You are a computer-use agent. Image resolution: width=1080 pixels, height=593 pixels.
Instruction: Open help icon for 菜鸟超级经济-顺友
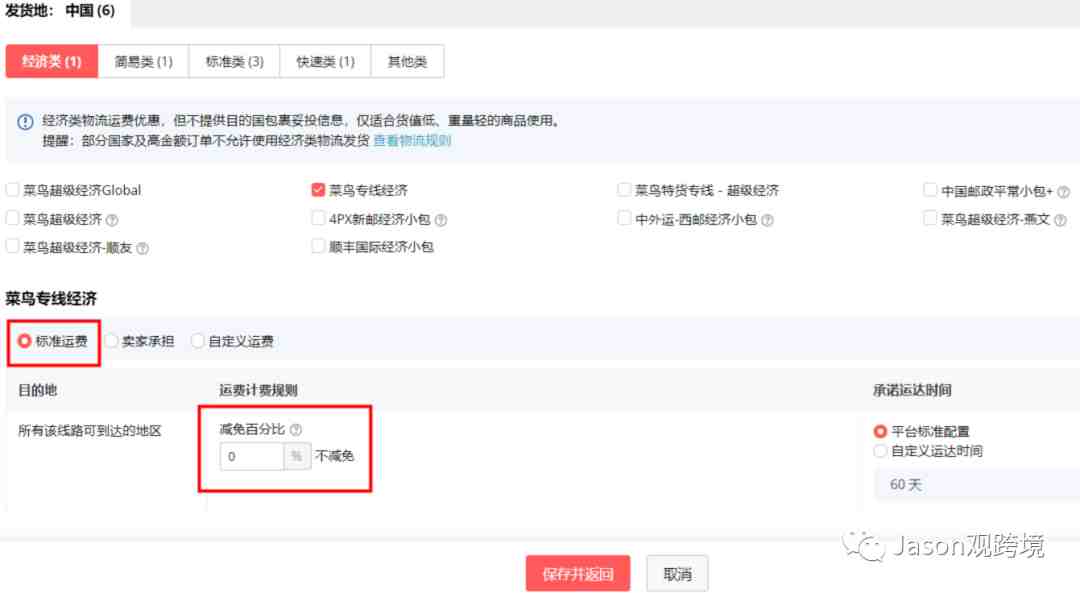point(143,249)
